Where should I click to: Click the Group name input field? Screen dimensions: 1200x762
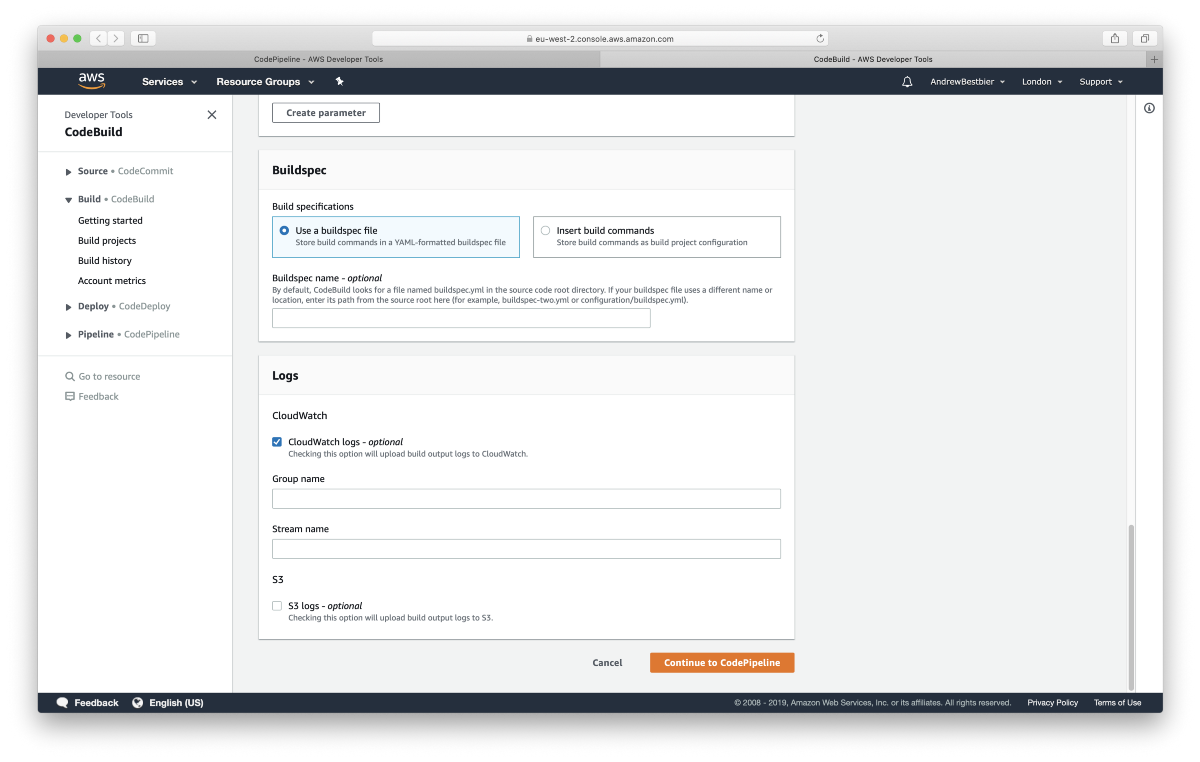tap(526, 499)
